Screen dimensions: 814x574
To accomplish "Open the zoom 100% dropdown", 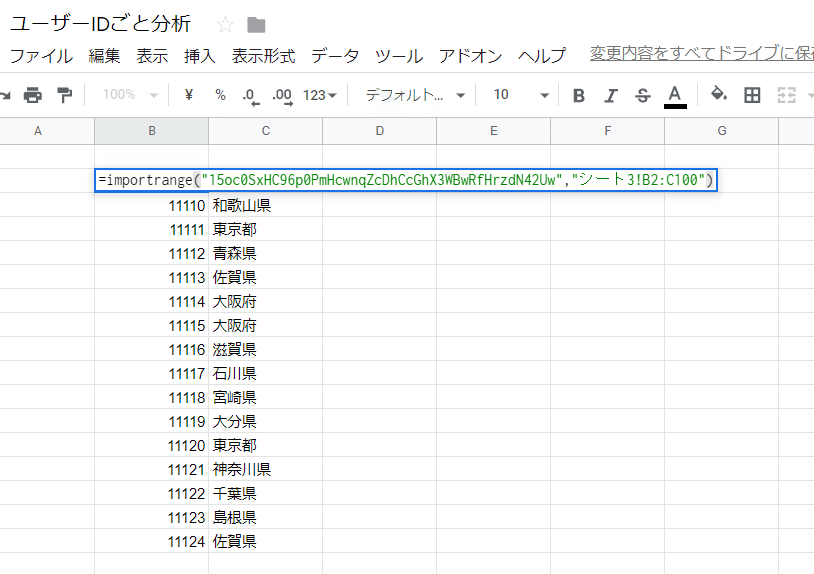I will pyautogui.click(x=130, y=95).
